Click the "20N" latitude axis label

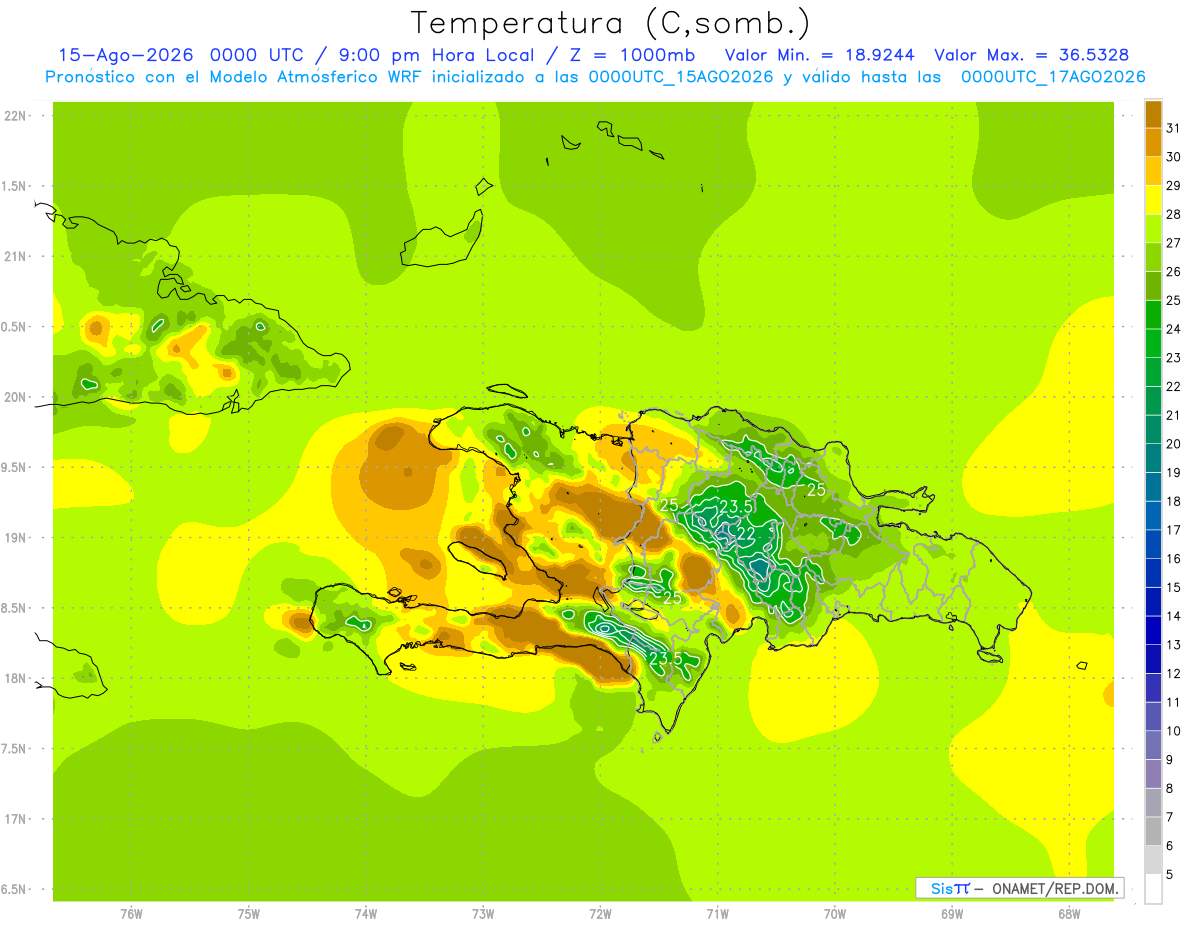(x=15, y=398)
